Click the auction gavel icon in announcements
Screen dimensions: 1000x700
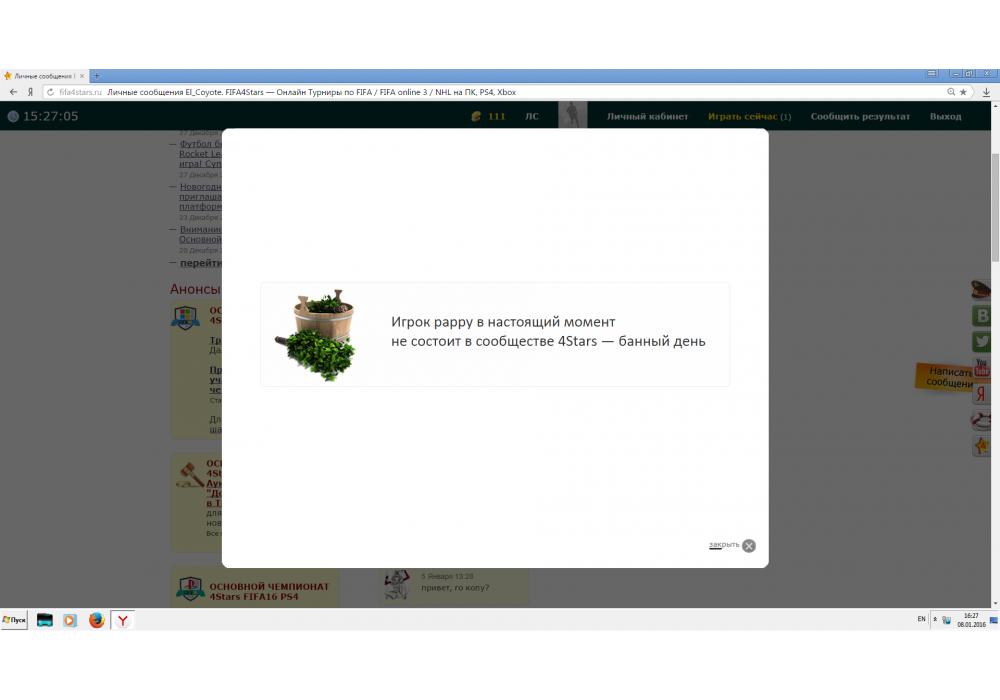tap(189, 474)
